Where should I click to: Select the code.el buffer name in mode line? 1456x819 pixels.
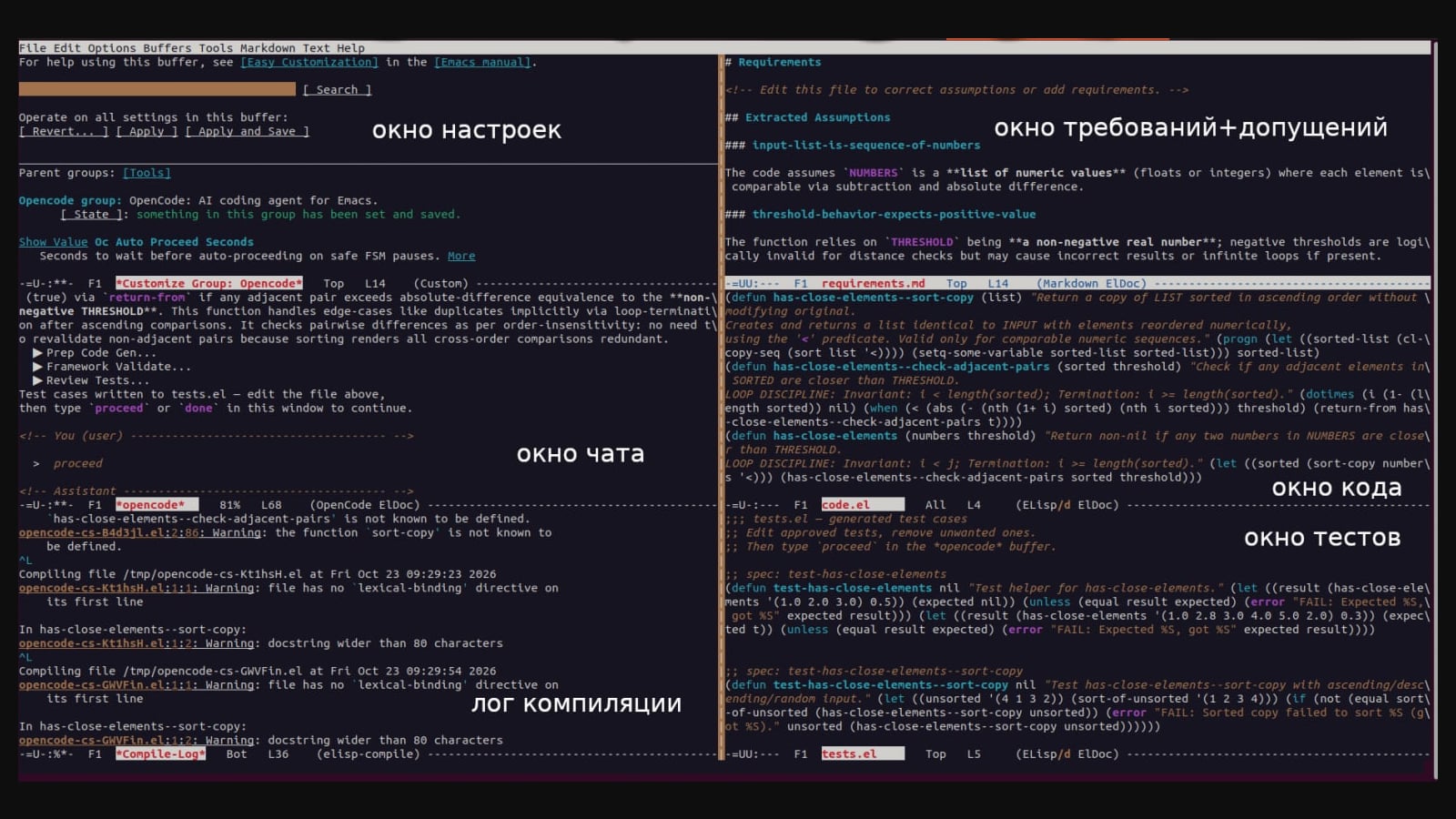845,505
